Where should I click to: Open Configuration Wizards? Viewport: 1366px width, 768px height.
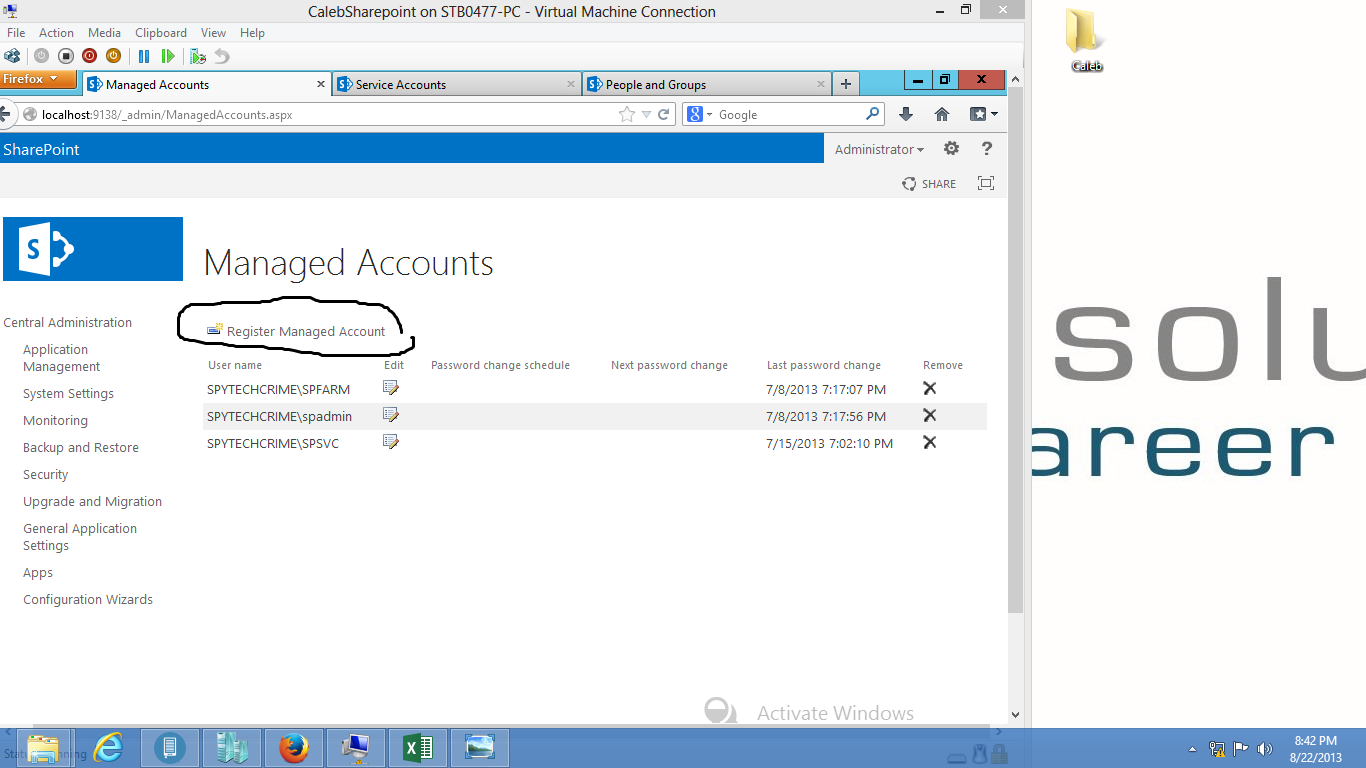point(88,599)
